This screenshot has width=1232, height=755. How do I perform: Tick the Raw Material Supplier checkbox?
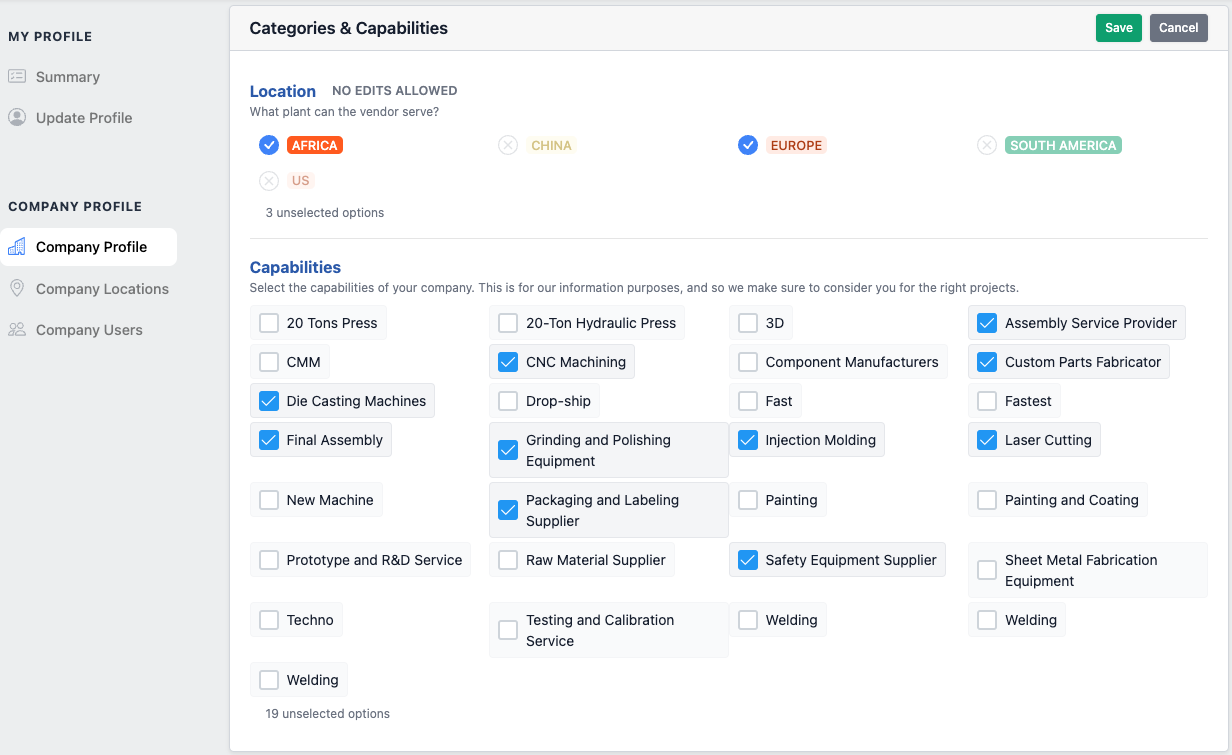(x=508, y=560)
